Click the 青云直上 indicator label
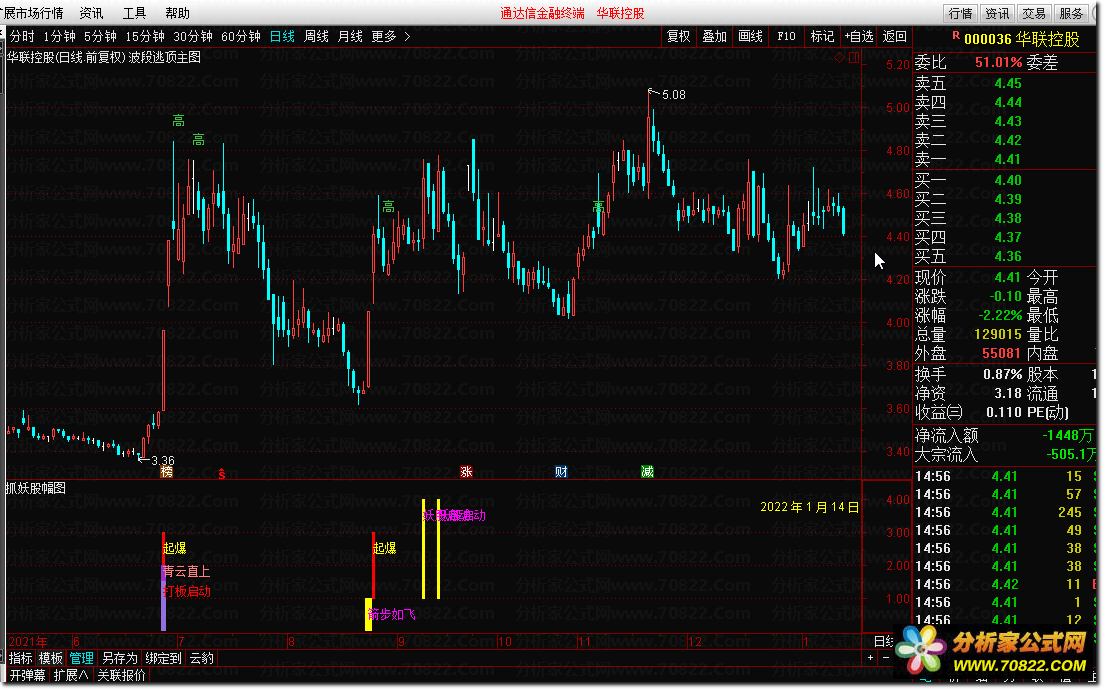The height and width of the screenshot is (690, 1105). tap(187, 572)
